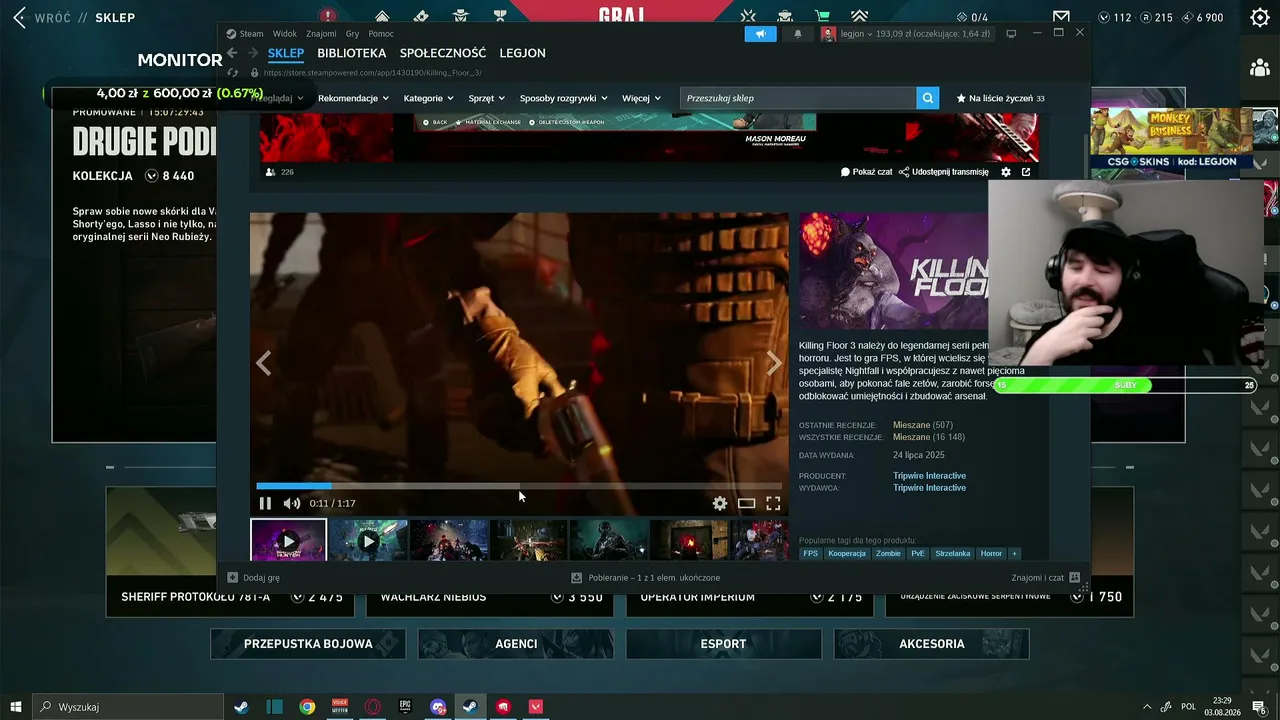Pop out the broadcast in new window
The width and height of the screenshot is (1280, 720).
(1026, 172)
